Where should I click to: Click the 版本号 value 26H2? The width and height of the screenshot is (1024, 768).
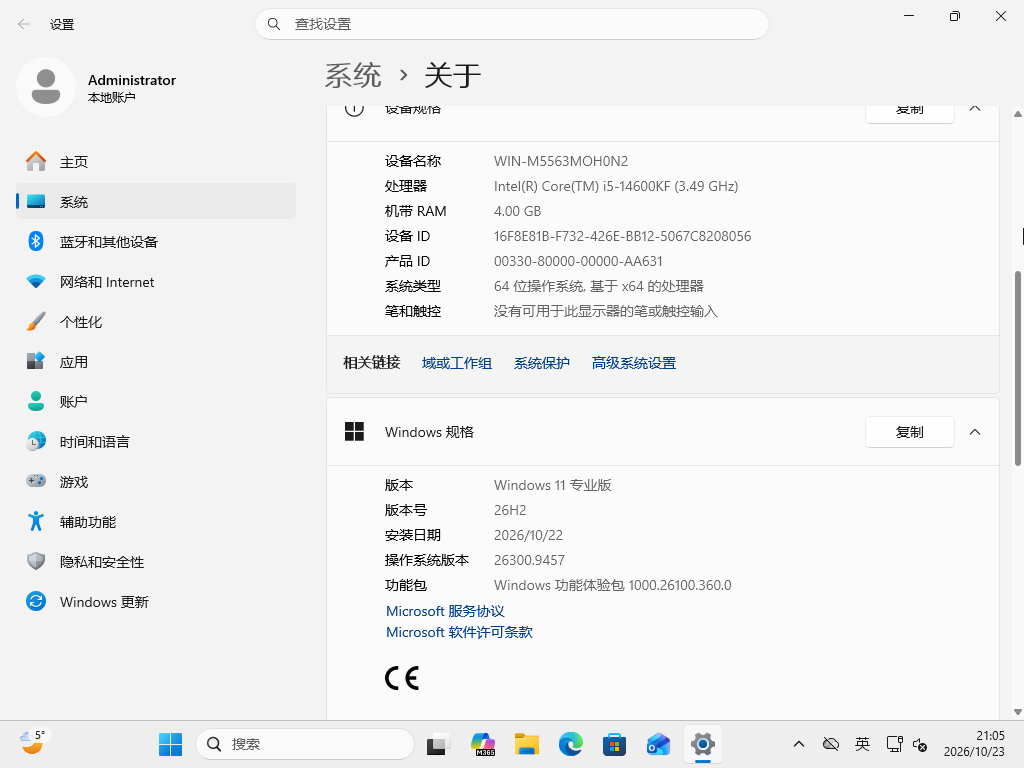coord(510,510)
